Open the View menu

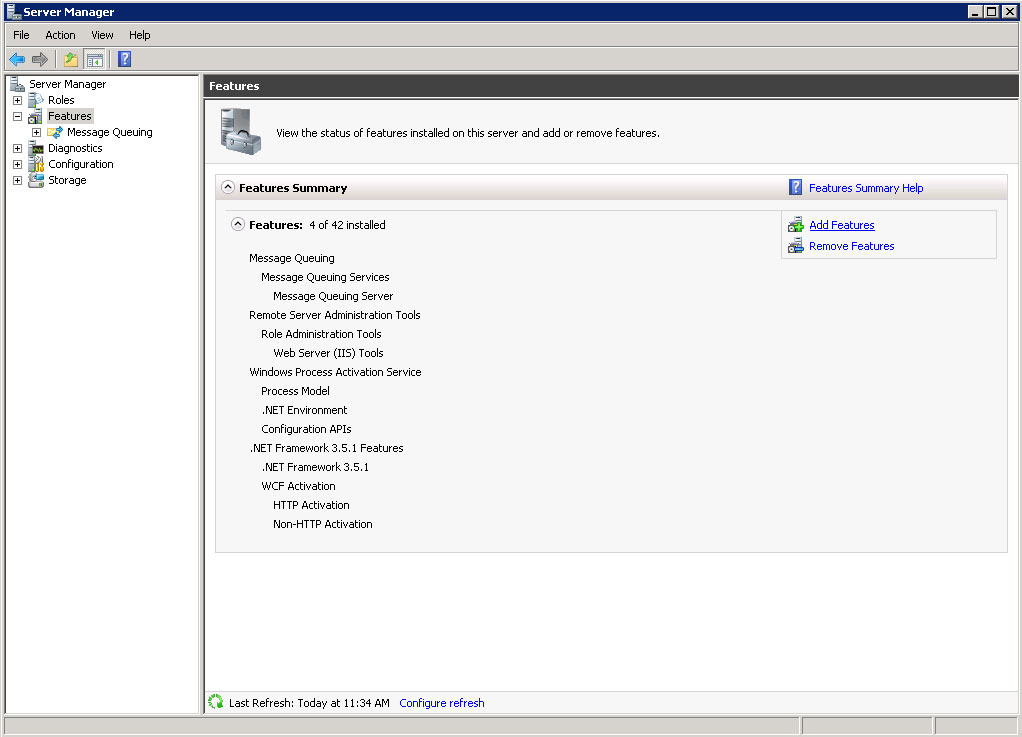click(x=102, y=35)
